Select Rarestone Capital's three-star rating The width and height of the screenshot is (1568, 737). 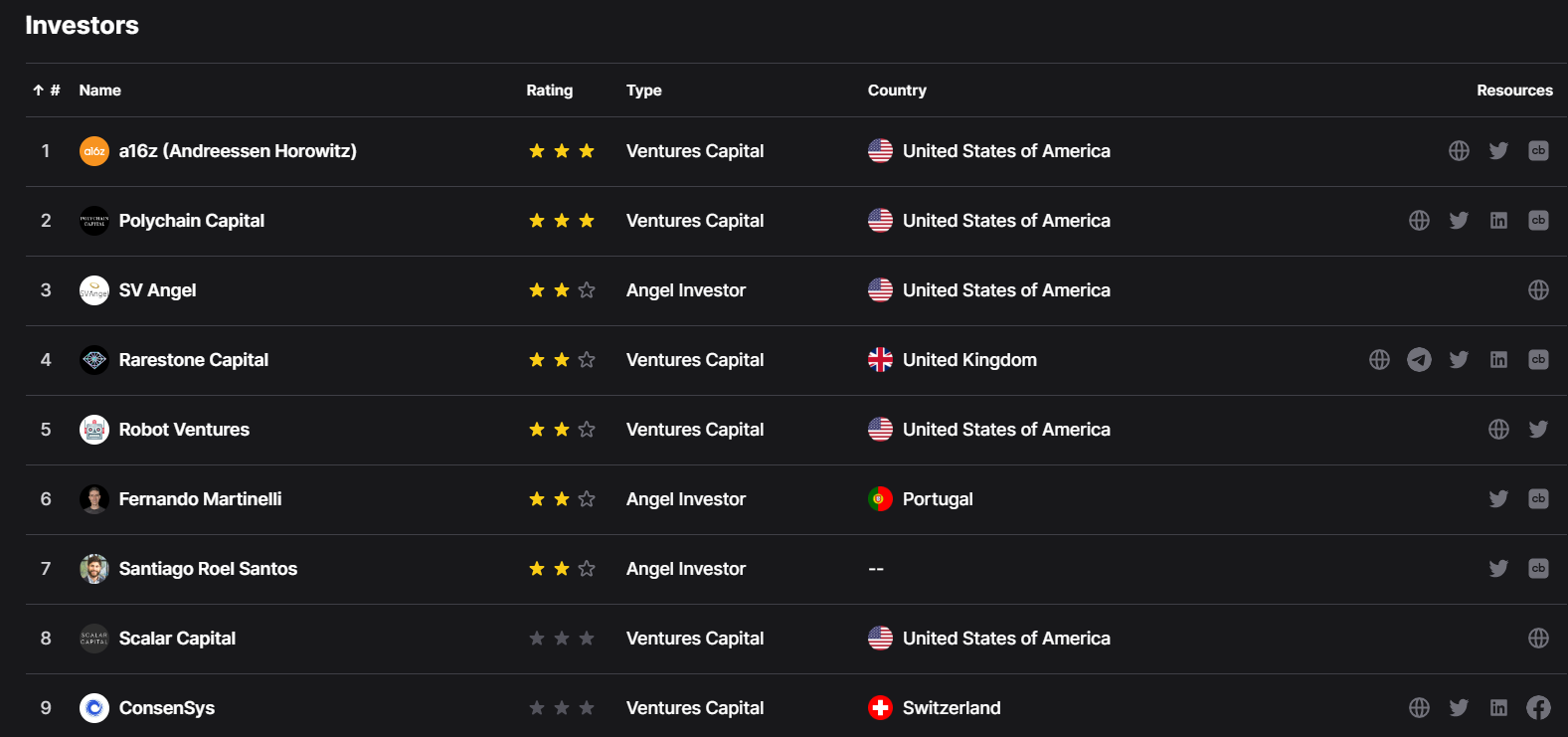pos(562,360)
